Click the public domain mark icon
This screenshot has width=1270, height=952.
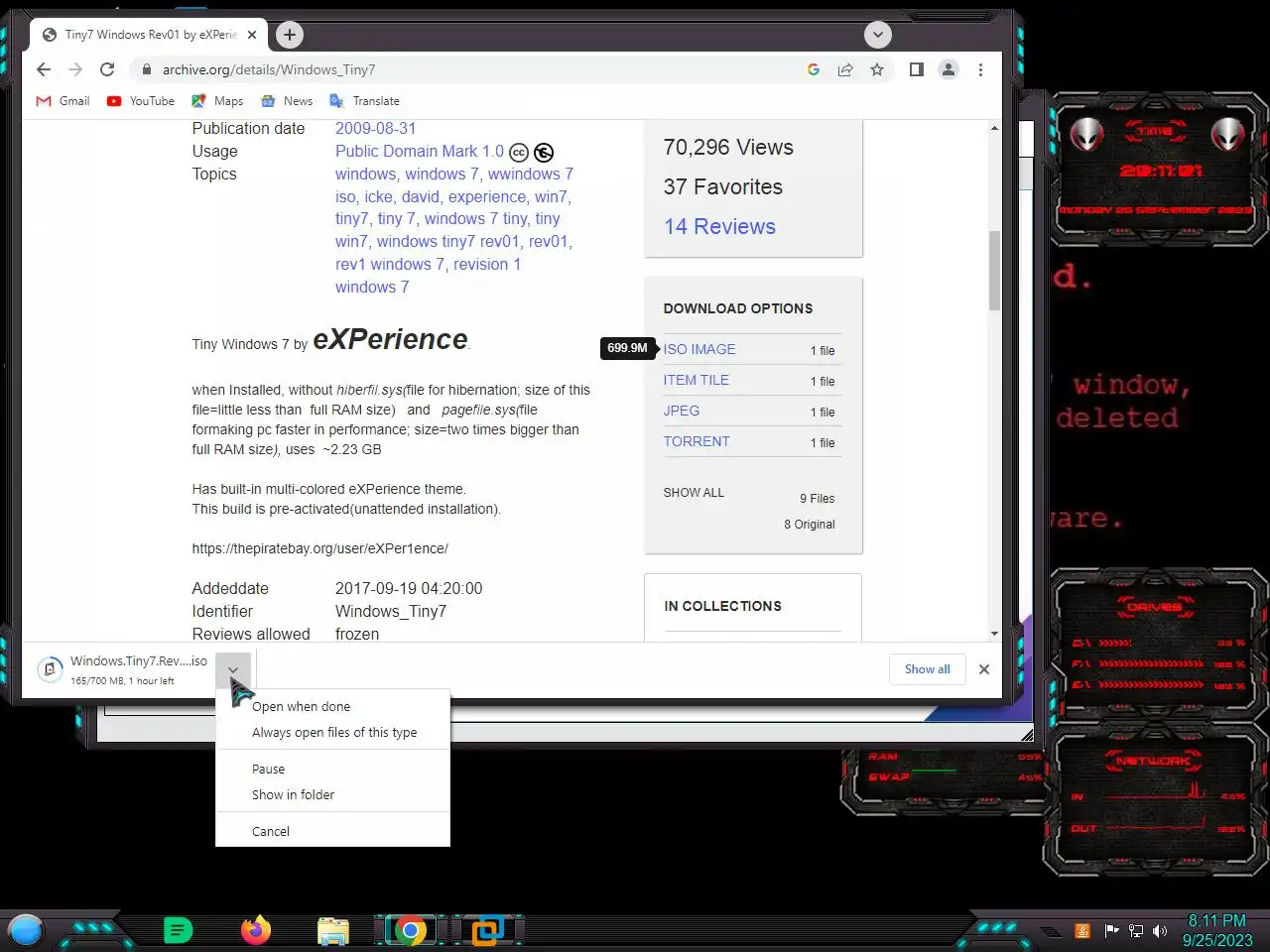pyautogui.click(x=544, y=153)
